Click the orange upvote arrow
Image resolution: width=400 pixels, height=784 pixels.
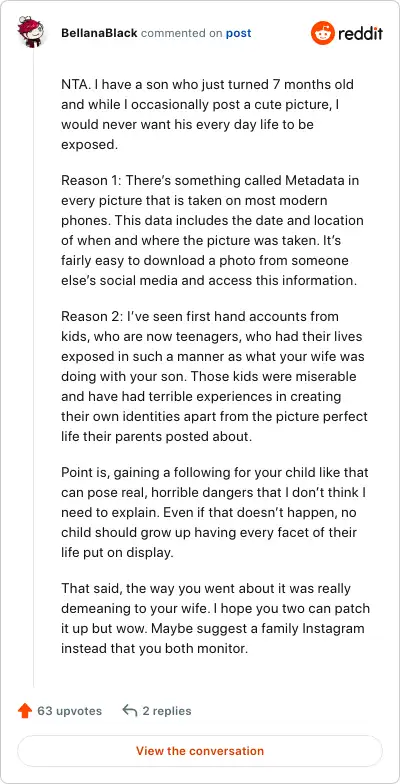(25, 710)
